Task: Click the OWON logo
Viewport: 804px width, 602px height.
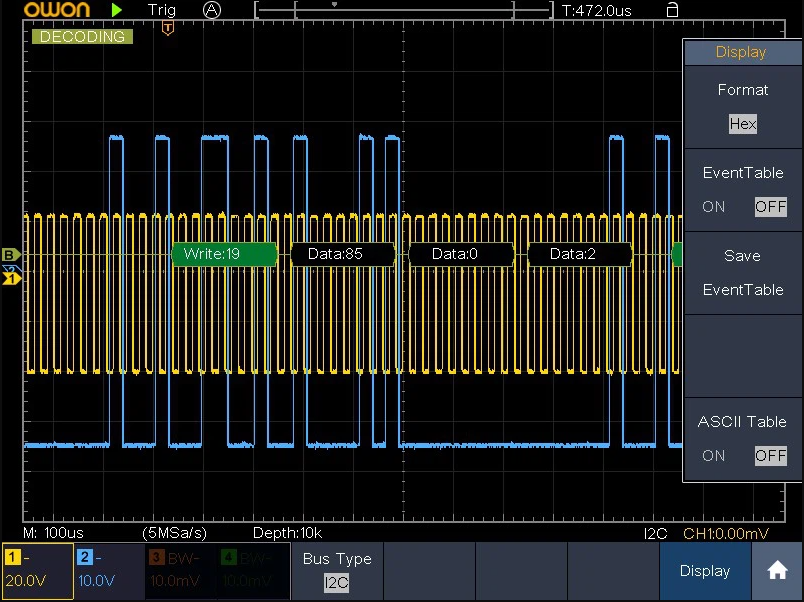Action: click(x=57, y=10)
